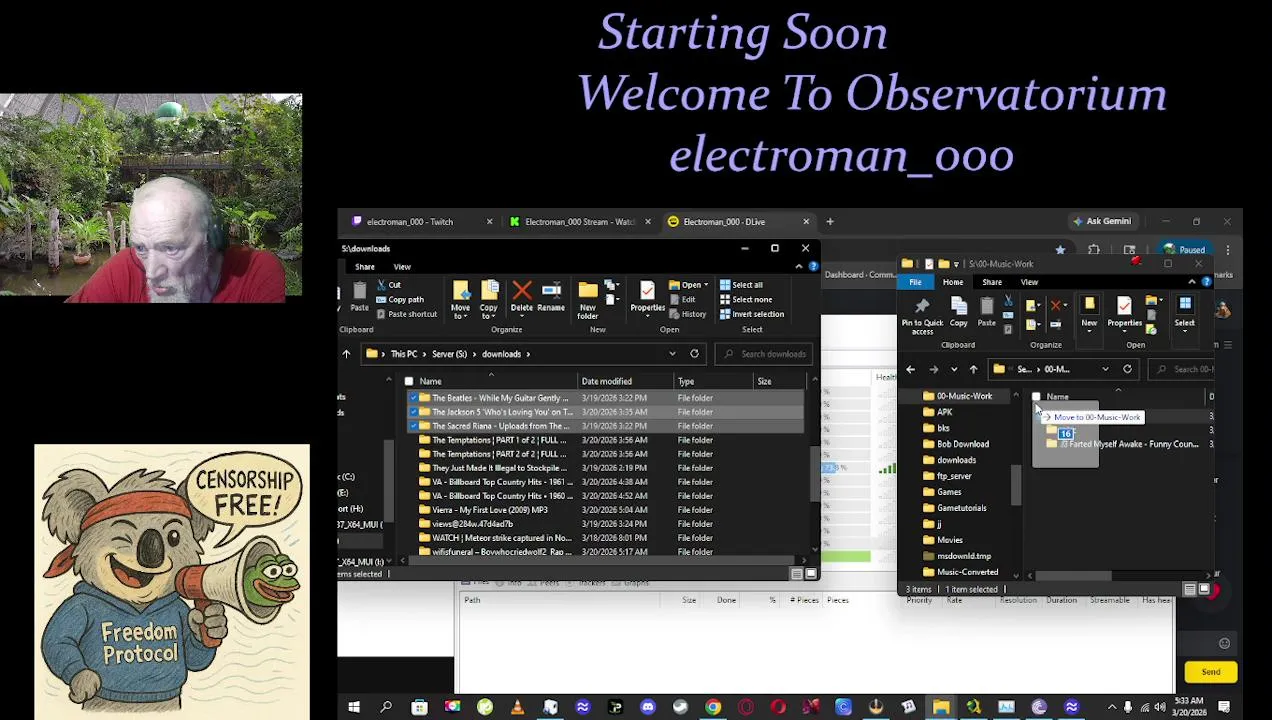Click downloads window vertical scrollbar
Image resolution: width=1272 pixels, height=720 pixels.
[815, 465]
